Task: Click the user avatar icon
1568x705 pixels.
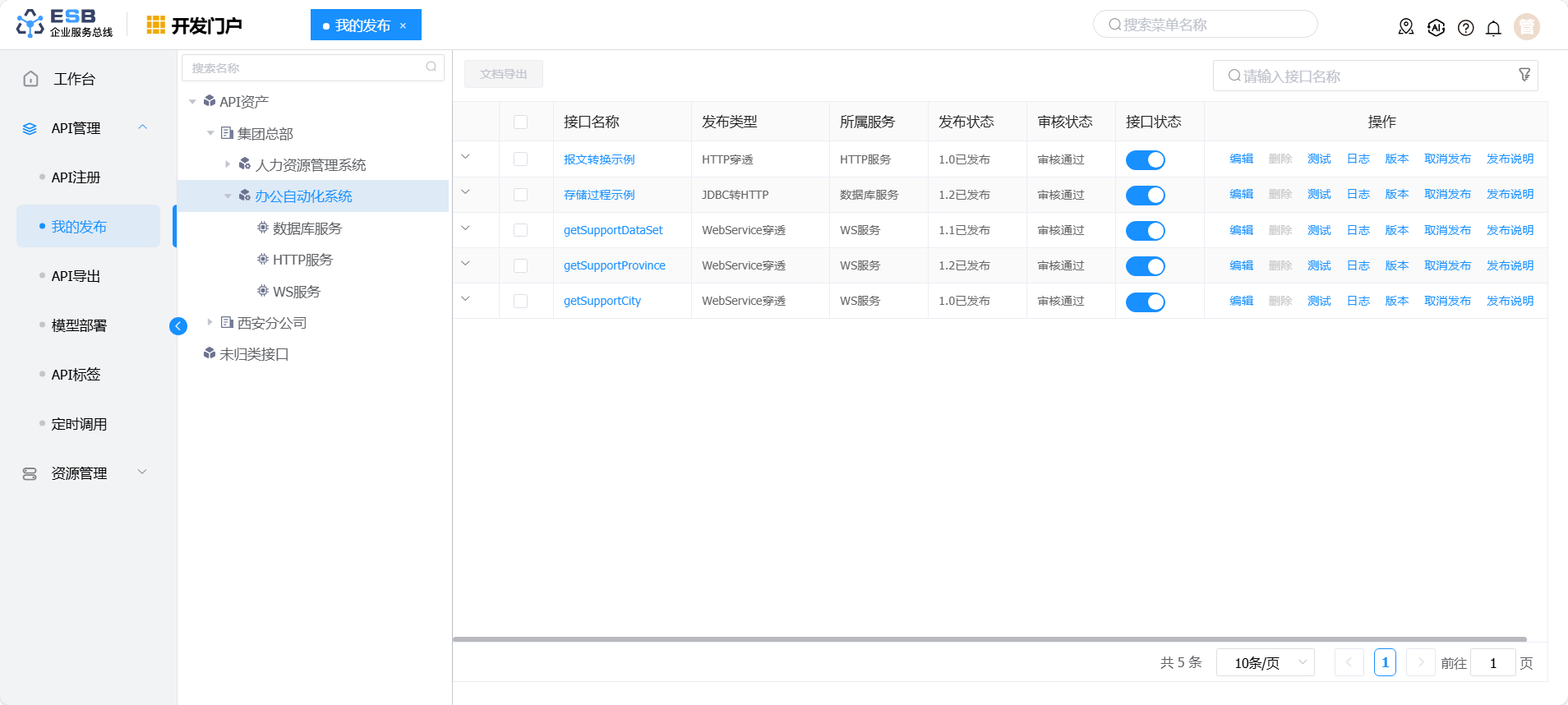Action: click(1526, 27)
